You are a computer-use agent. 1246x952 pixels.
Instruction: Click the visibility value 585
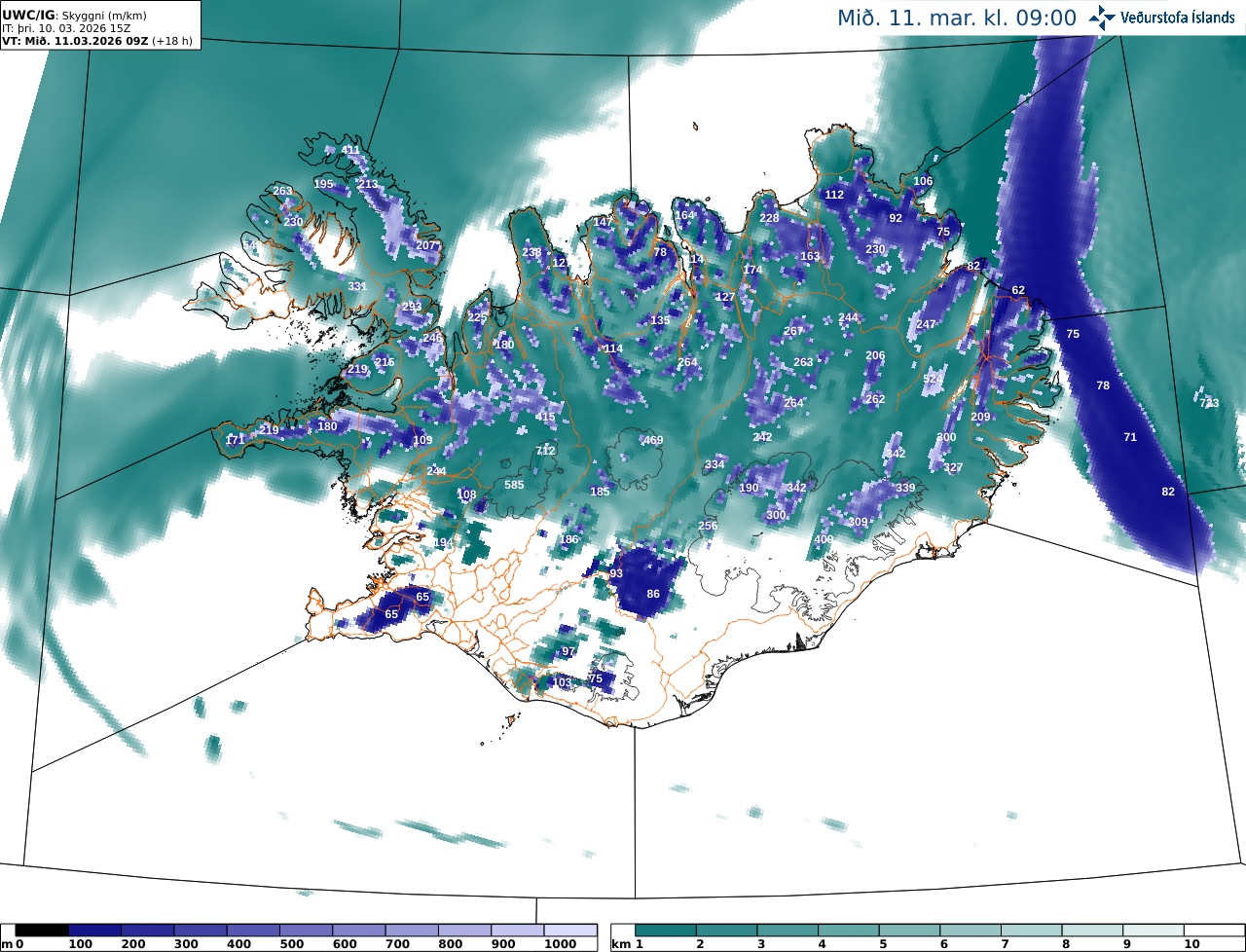pos(514,485)
